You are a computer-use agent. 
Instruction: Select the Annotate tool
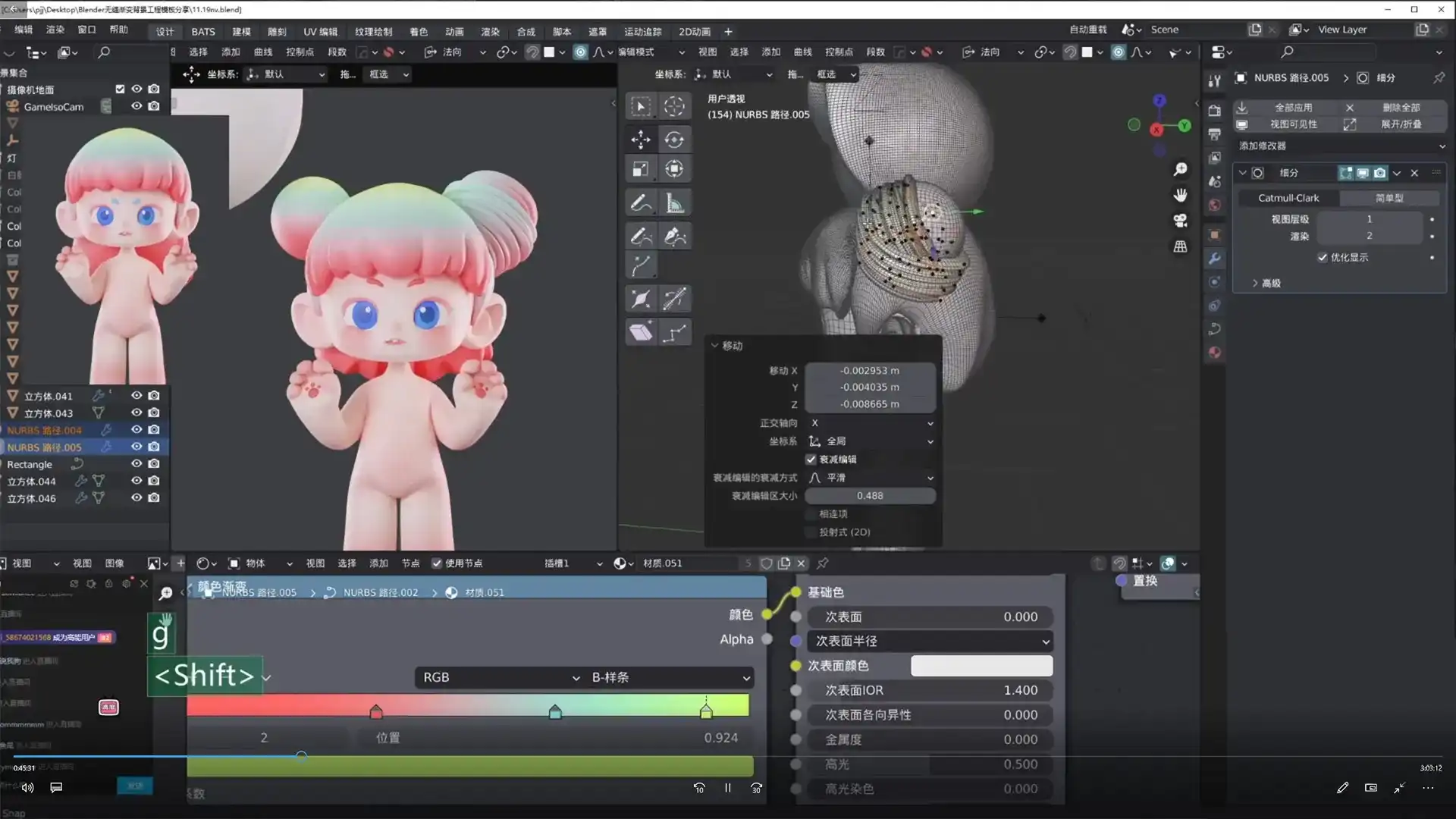pyautogui.click(x=641, y=202)
